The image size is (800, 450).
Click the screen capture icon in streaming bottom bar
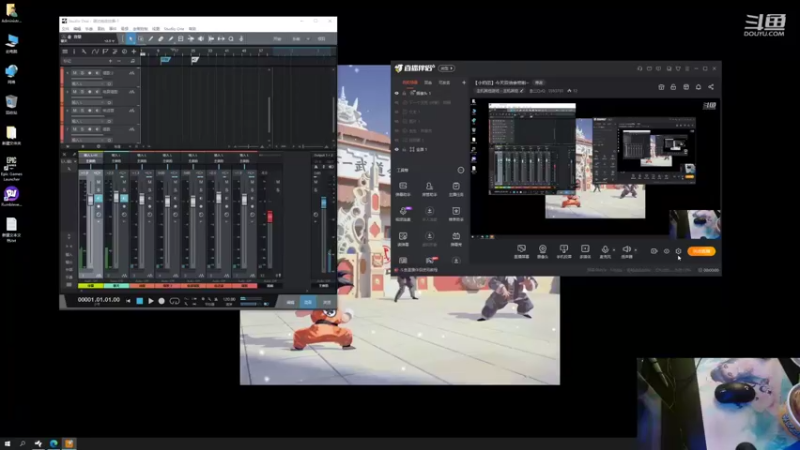pyautogui.click(x=521, y=249)
